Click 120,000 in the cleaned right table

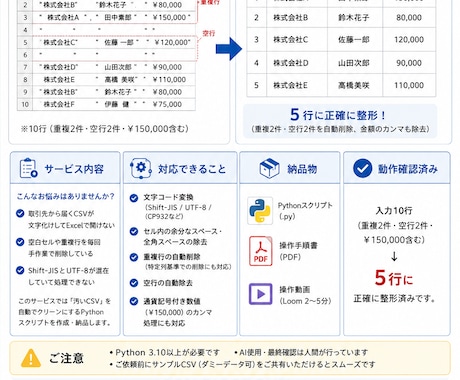coord(409,39)
